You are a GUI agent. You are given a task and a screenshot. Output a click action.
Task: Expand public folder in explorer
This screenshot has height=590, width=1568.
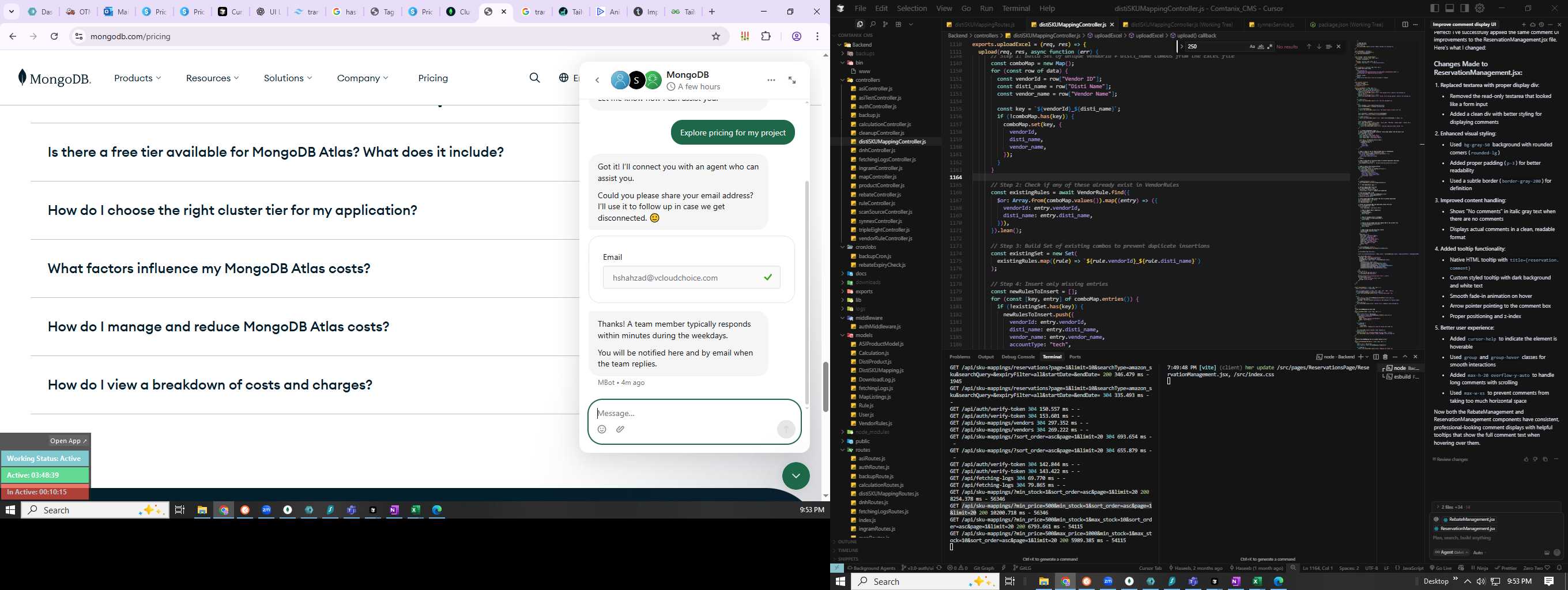point(862,441)
